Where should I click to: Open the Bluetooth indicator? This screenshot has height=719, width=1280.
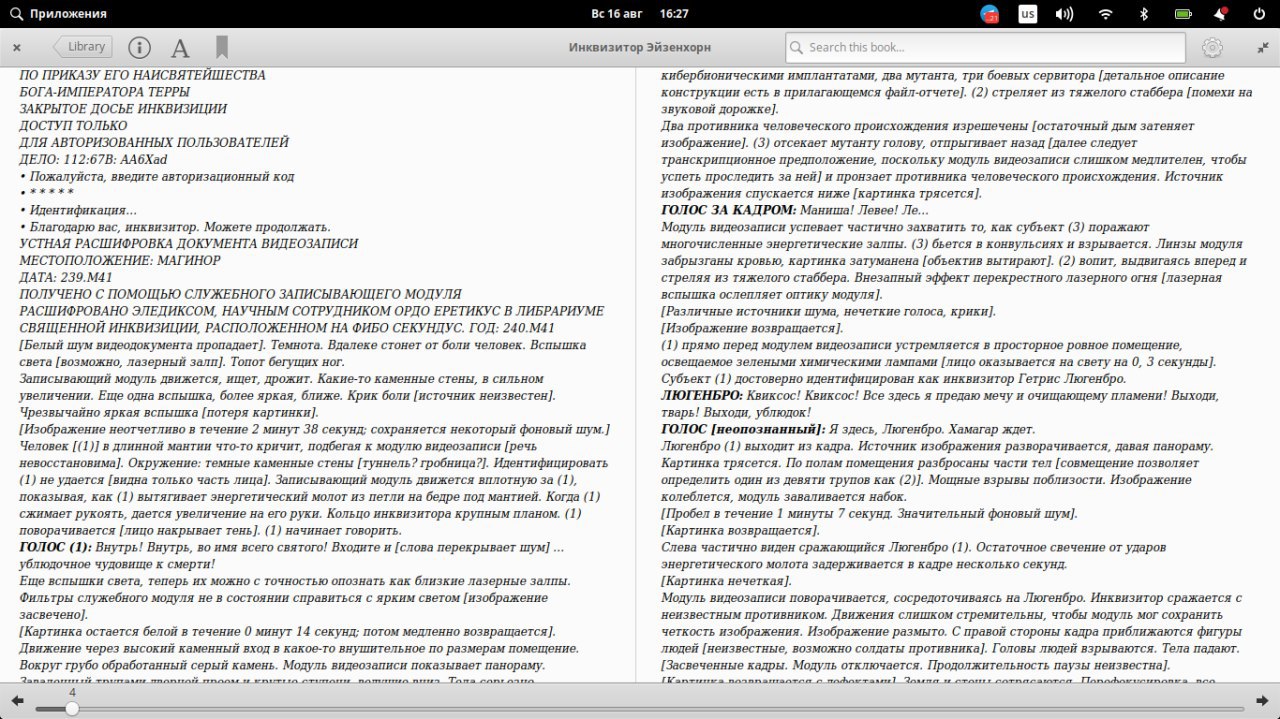(x=1145, y=14)
